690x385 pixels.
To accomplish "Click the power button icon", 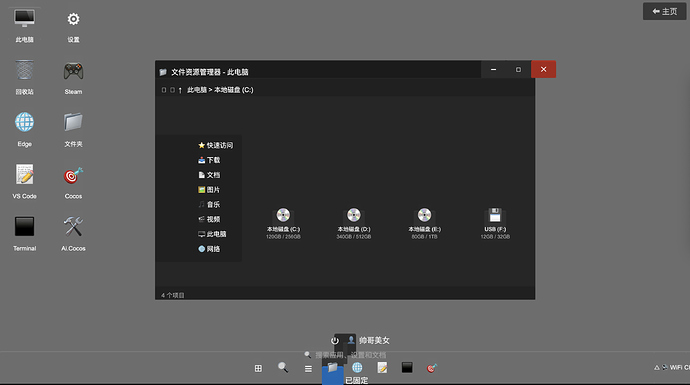I will (334, 341).
